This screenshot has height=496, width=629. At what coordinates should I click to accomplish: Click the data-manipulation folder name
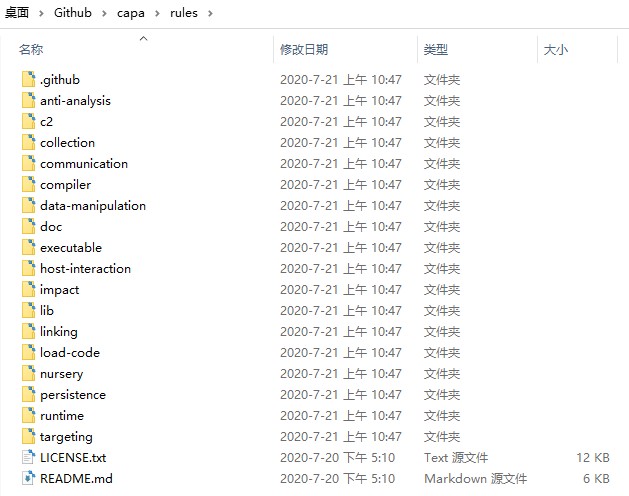[93, 206]
